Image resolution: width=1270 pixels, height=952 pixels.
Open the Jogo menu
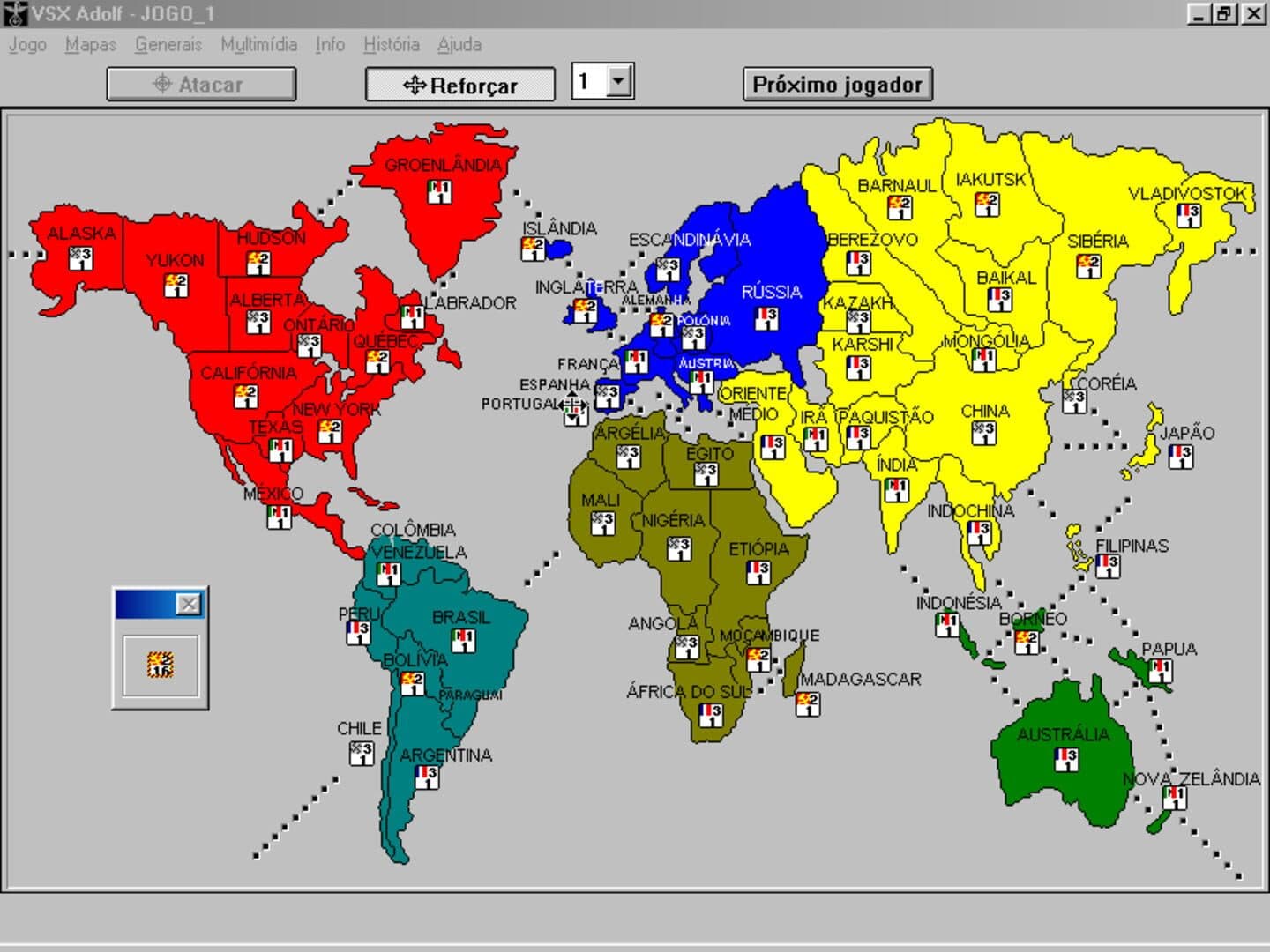(27, 44)
